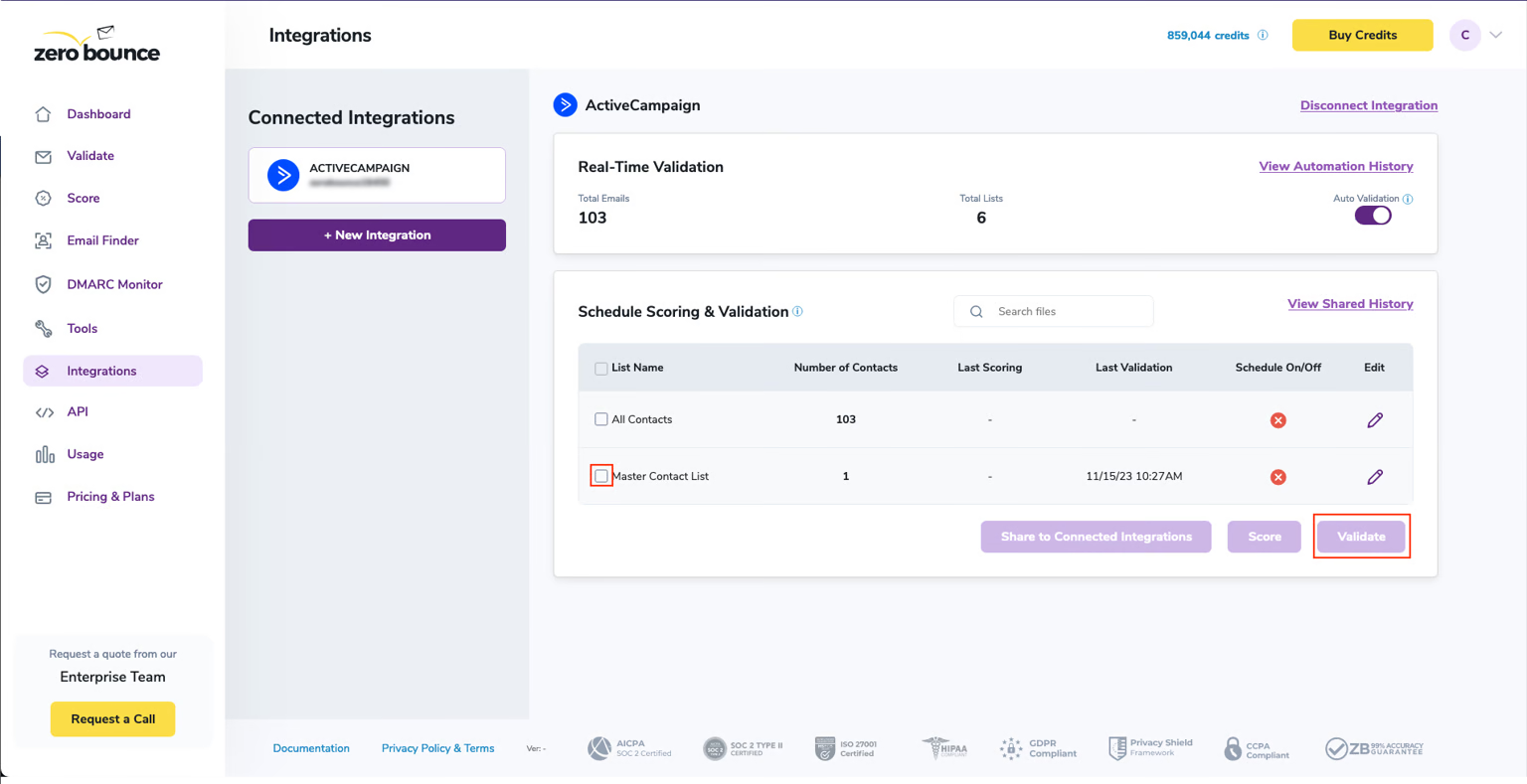Expand the account menu chevron
1527x784 pixels.
coord(1495,35)
